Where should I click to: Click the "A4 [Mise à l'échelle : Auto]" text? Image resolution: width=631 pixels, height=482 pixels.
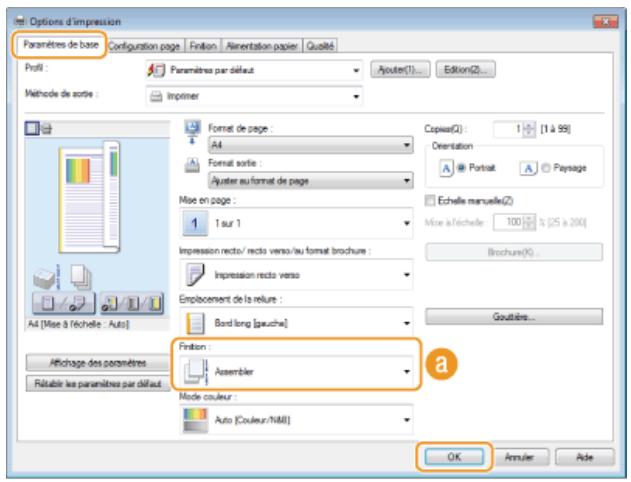78,324
